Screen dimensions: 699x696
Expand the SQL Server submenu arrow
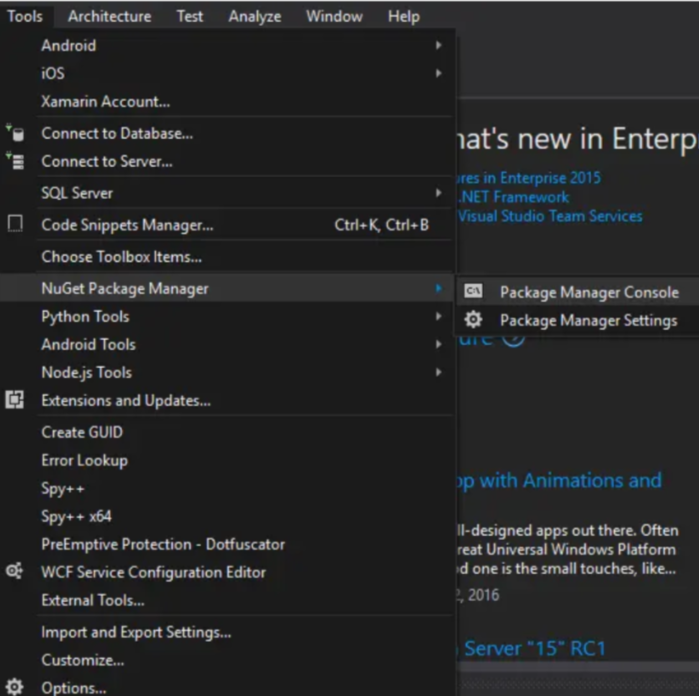pyautogui.click(x=438, y=193)
